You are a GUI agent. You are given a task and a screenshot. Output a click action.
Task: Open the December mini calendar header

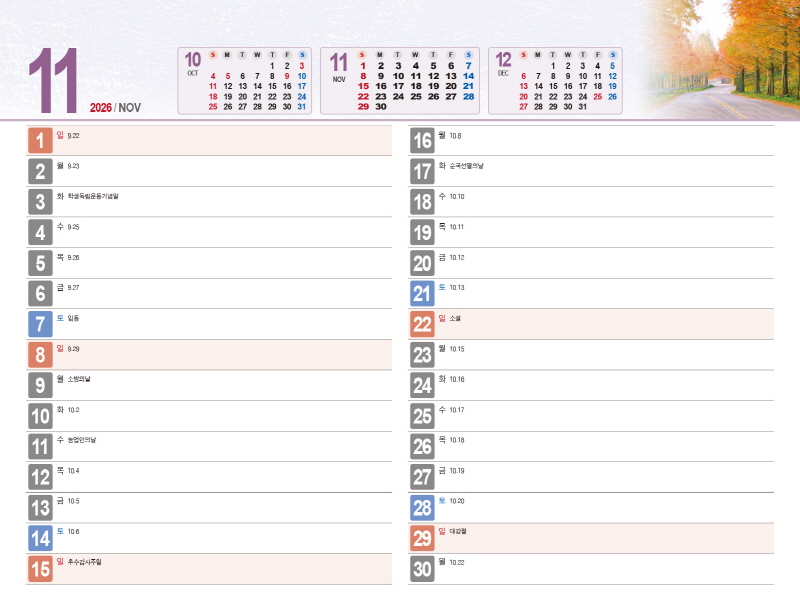pyautogui.click(x=503, y=61)
